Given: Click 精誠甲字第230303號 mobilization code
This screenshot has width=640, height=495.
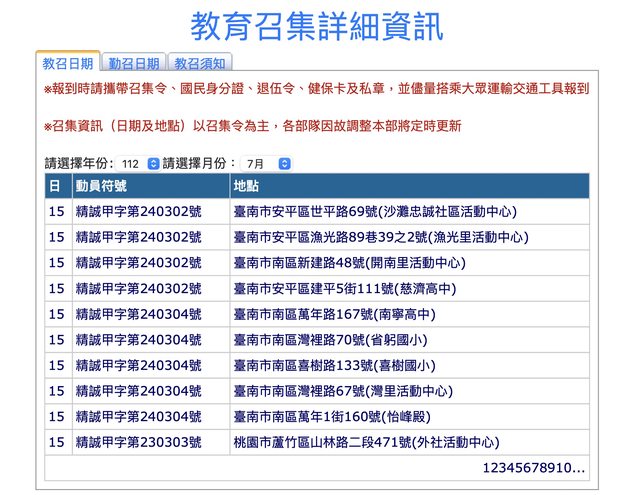Looking at the screenshot, I should click(138, 442).
